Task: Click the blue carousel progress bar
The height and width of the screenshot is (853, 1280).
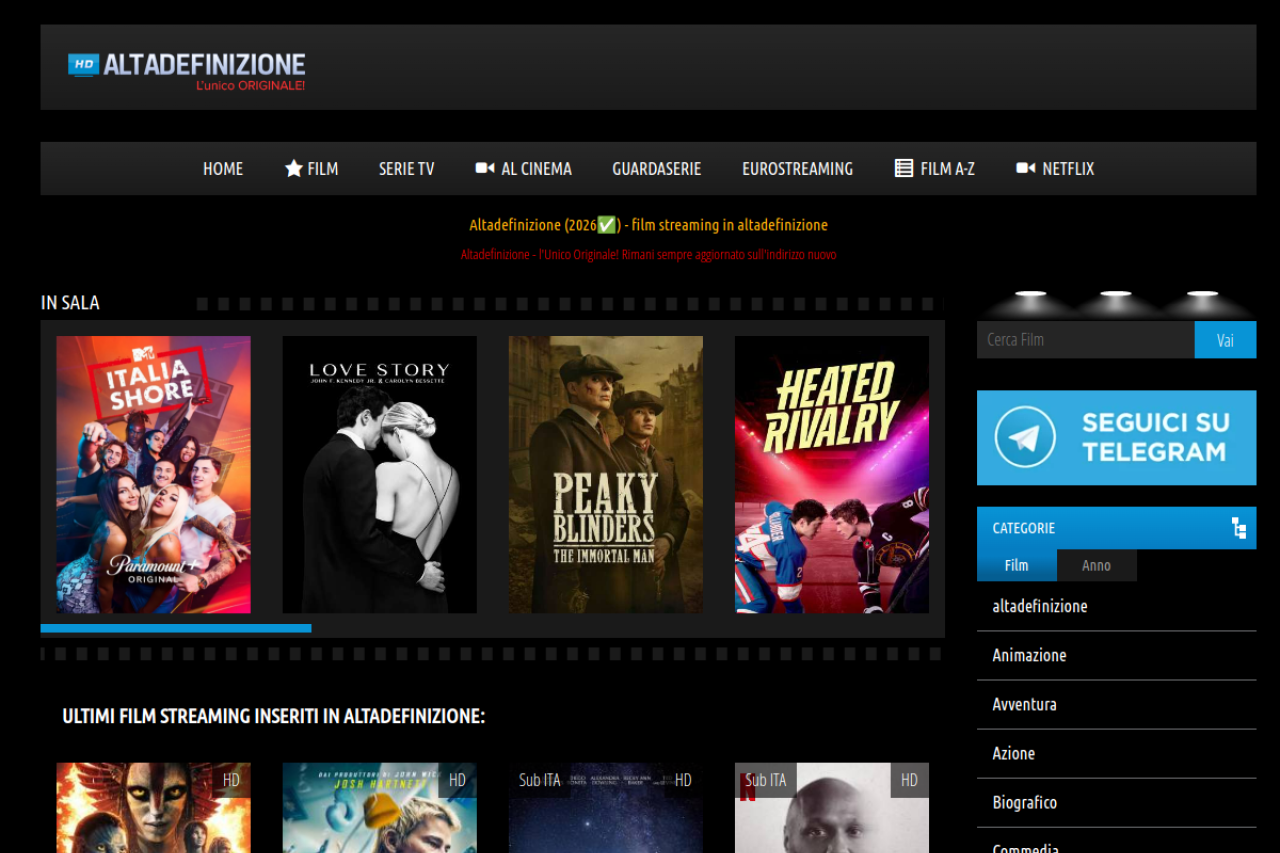Action: 176,628
